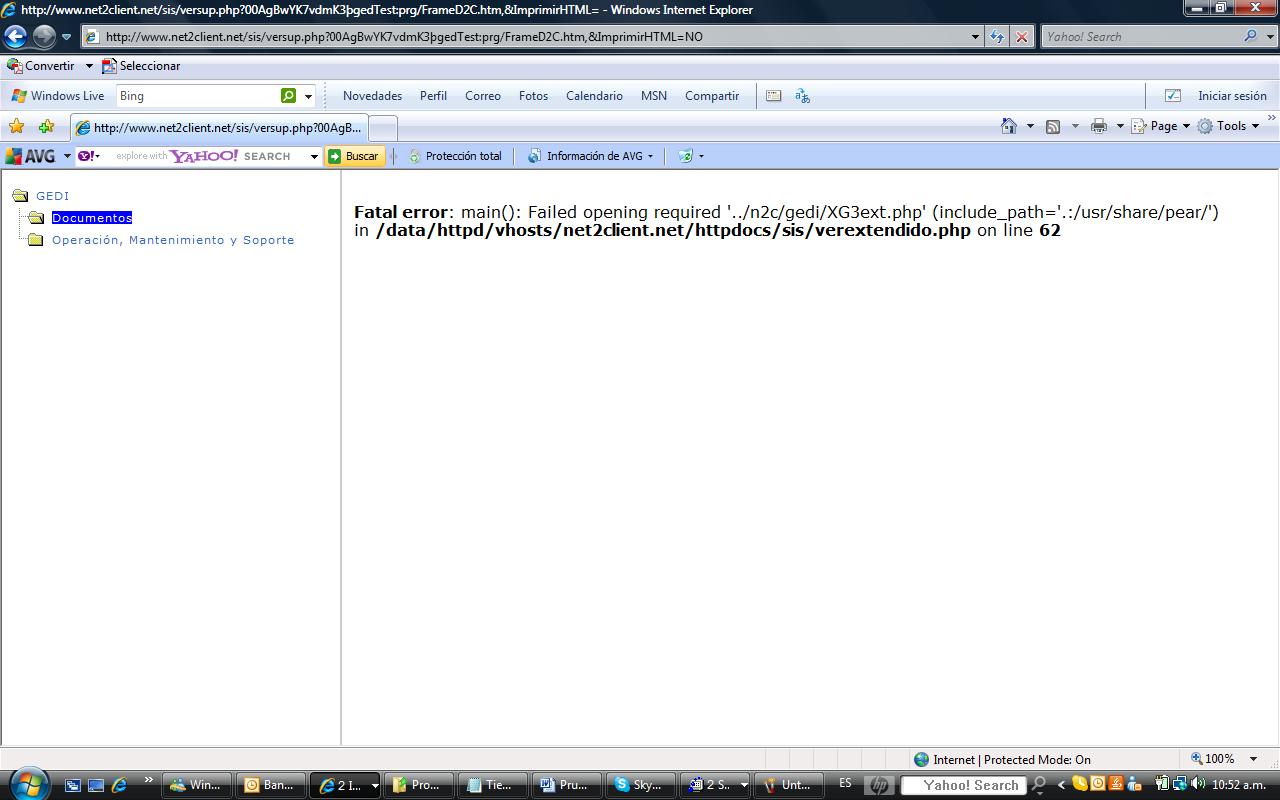Screen dimensions: 1280x800
Task: Open the Home button dropdown arrow
Action: pyautogui.click(x=1030, y=126)
